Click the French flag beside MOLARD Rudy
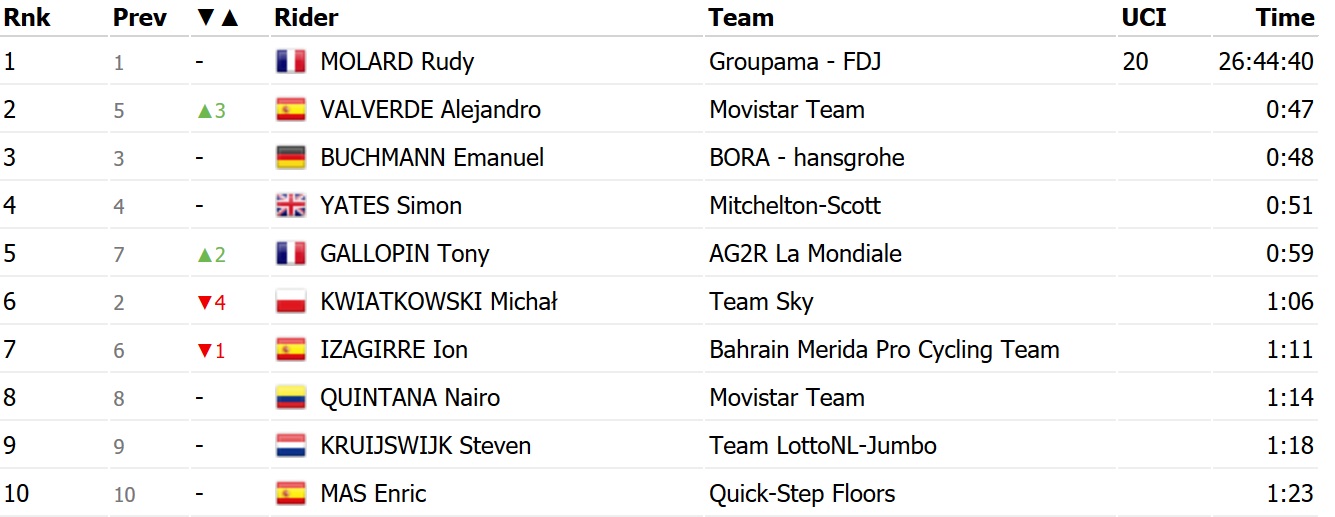This screenshot has height=517, width=1335. click(x=290, y=62)
